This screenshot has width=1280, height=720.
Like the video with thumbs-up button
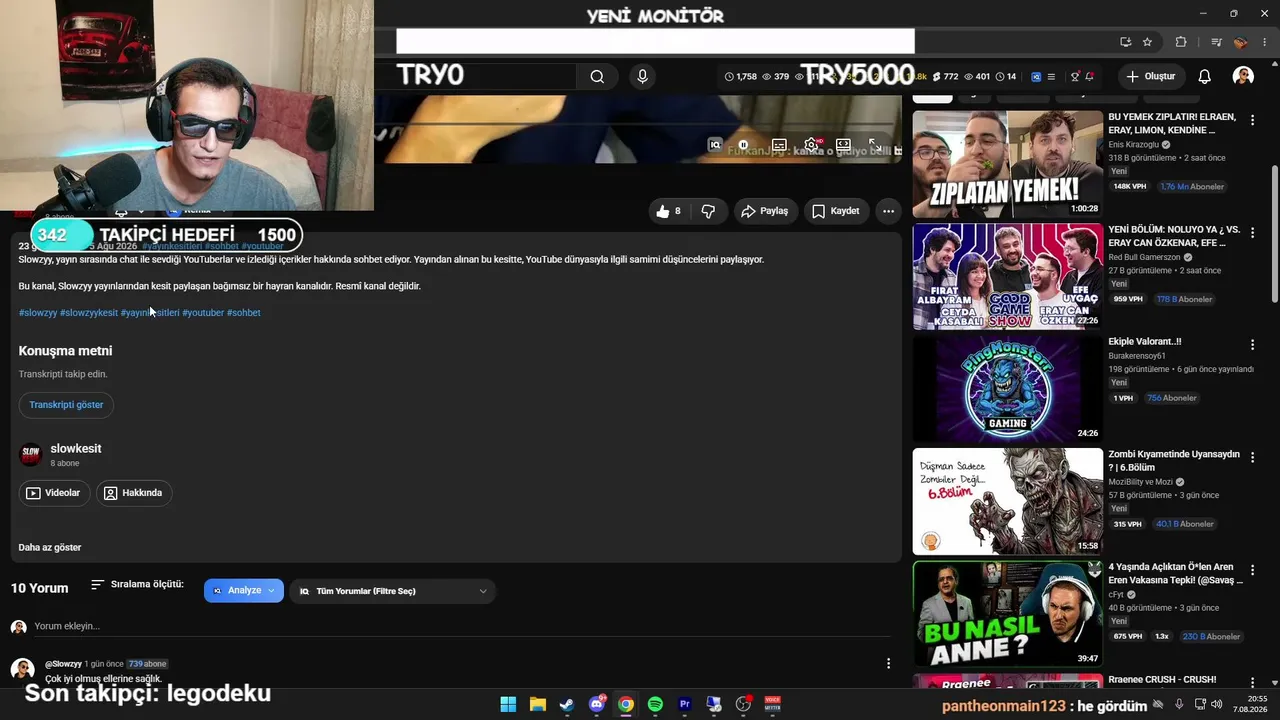pos(669,211)
